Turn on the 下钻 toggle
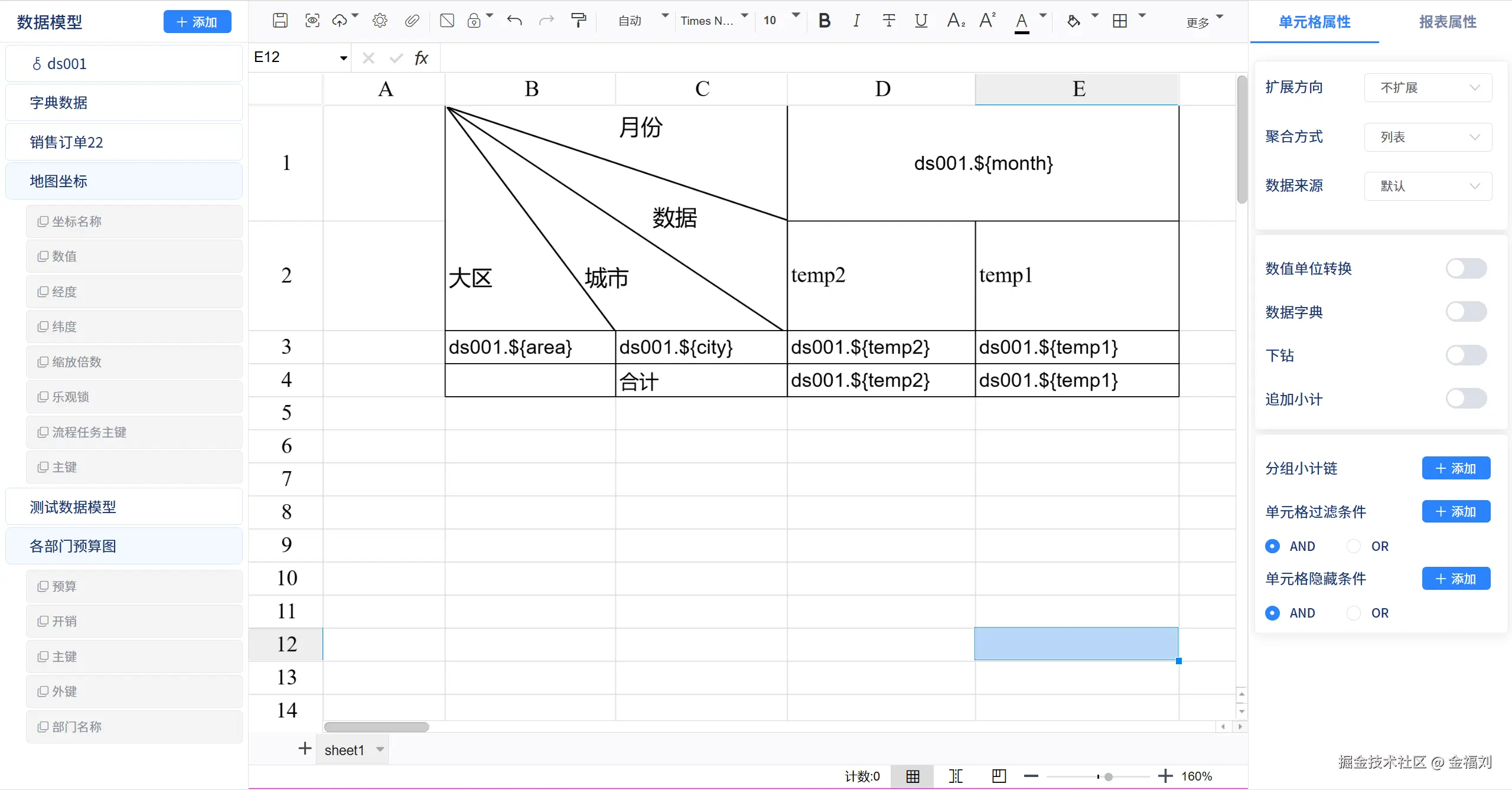This screenshot has height=790, width=1512. click(1465, 355)
